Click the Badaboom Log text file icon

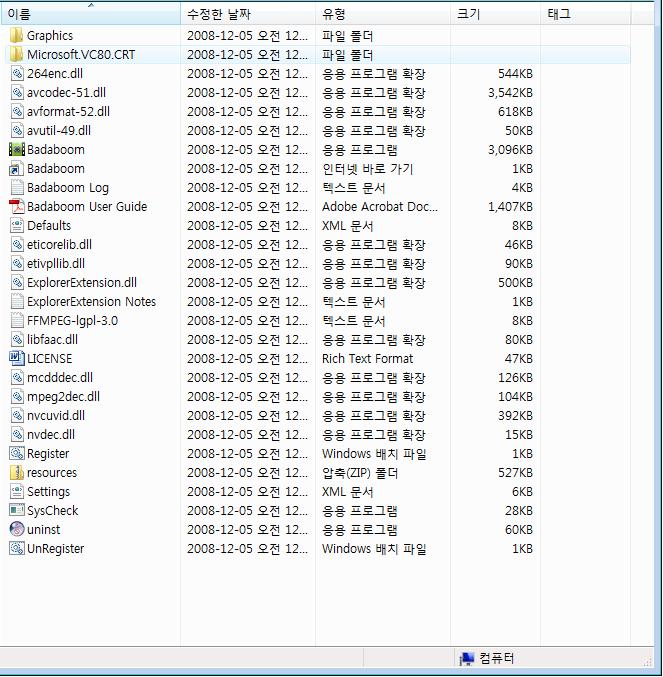point(17,187)
